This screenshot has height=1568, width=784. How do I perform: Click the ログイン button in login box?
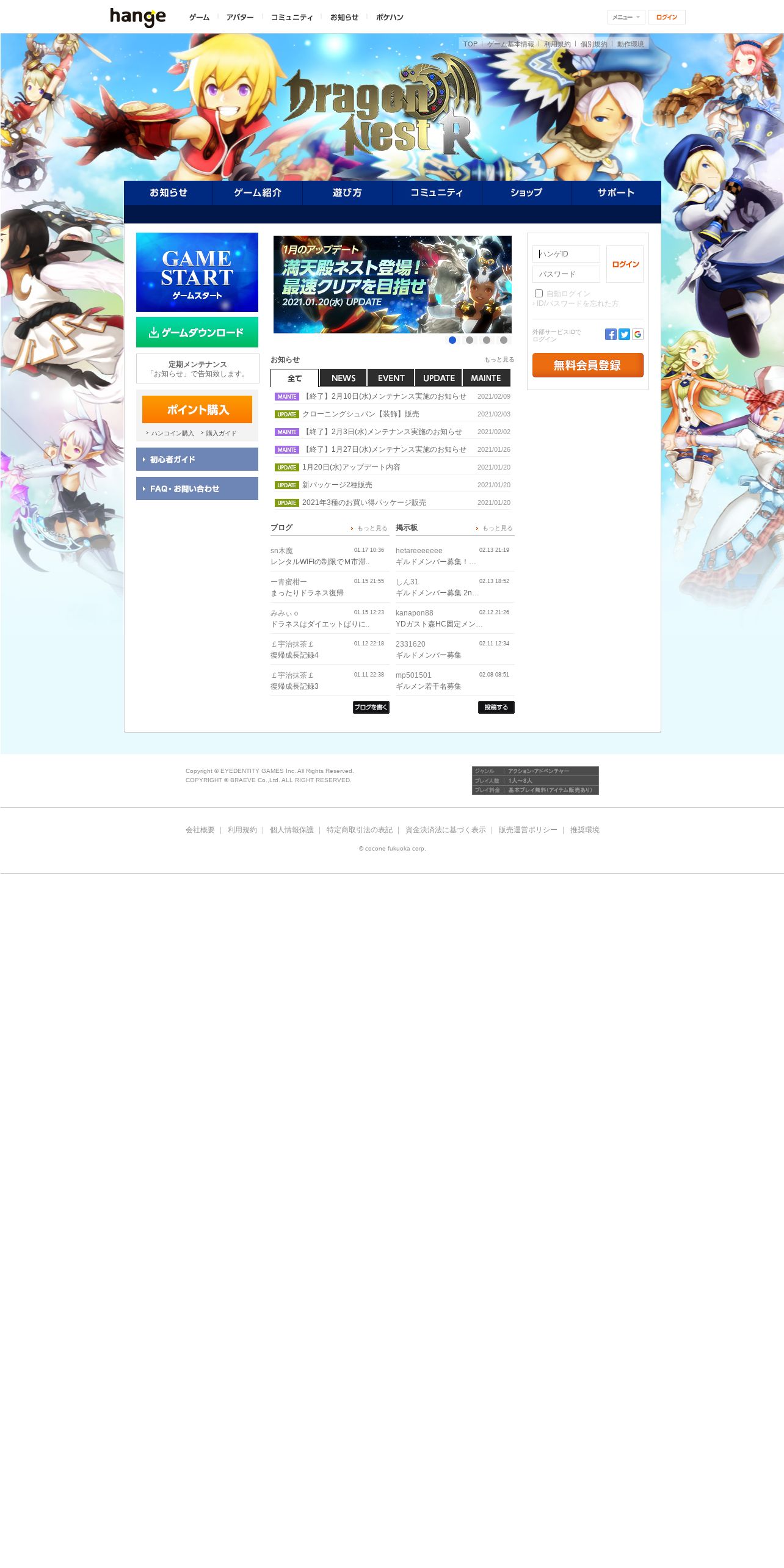coord(625,264)
